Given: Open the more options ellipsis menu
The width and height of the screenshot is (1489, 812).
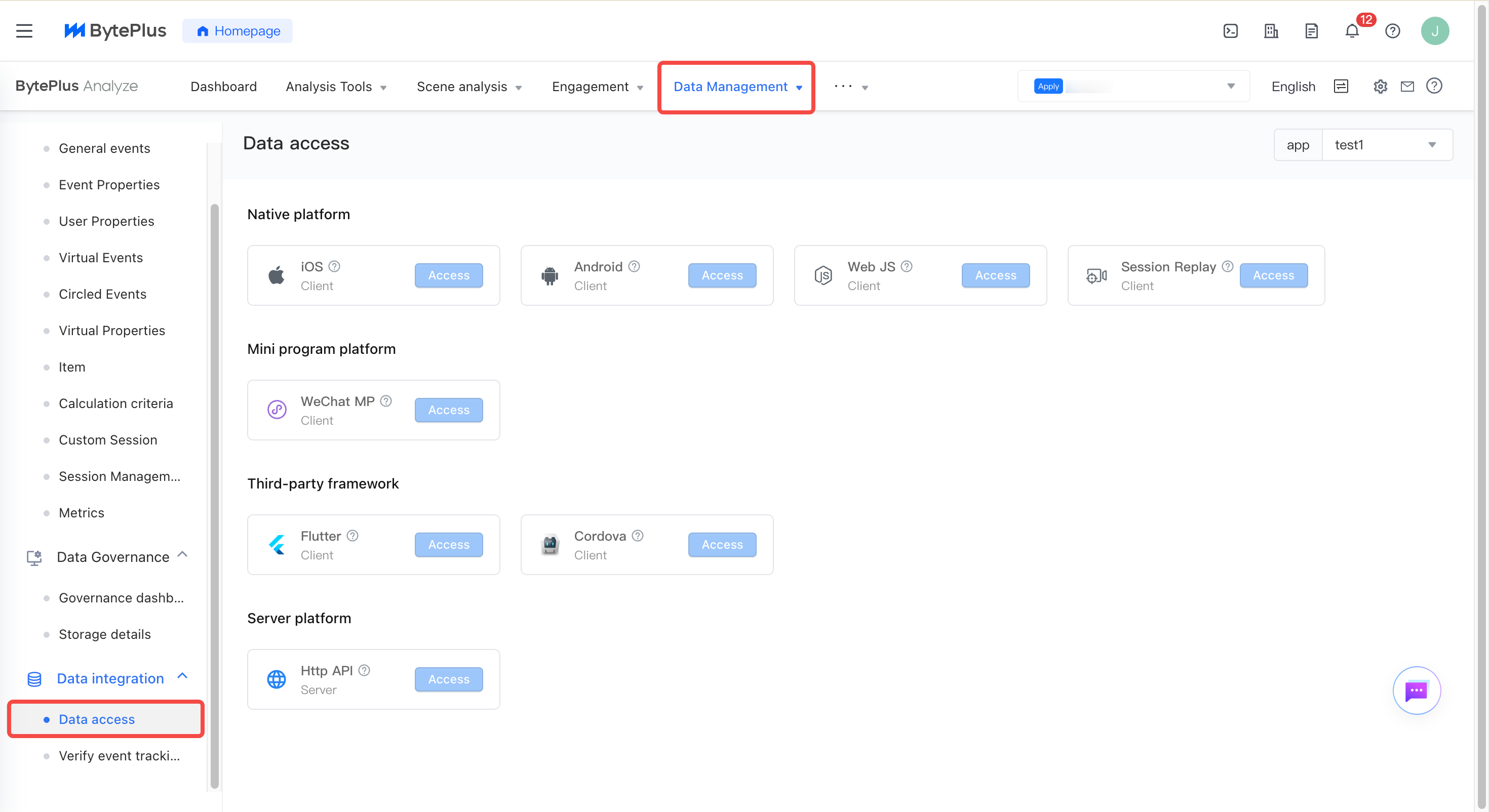Looking at the screenshot, I should click(851, 87).
